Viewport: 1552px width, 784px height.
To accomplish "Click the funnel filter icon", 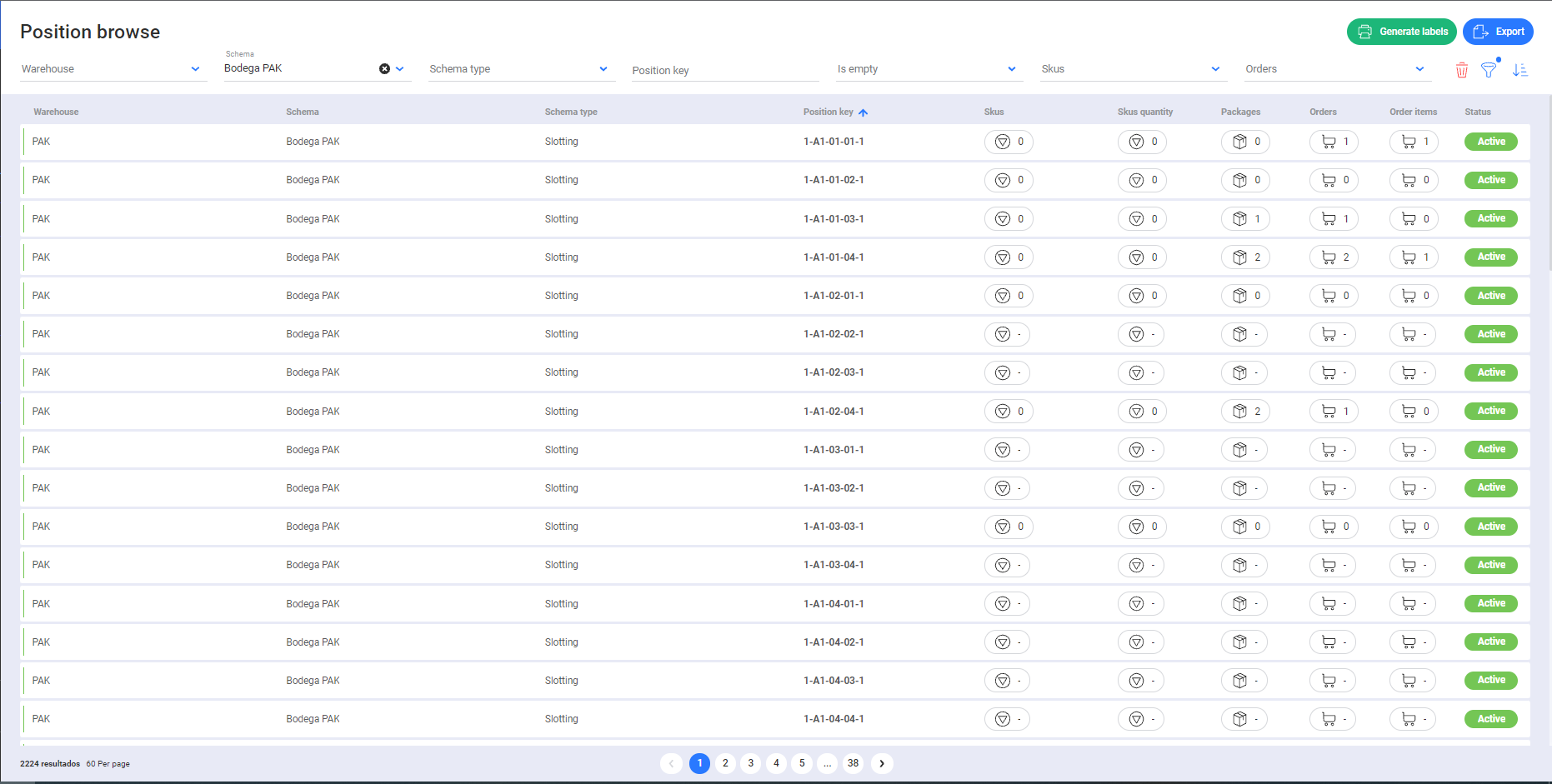I will (x=1489, y=70).
